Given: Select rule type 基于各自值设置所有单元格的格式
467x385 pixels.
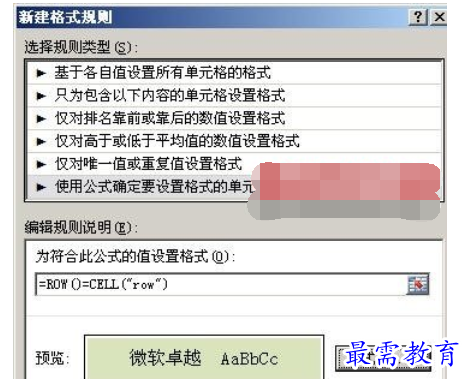Looking at the screenshot, I should pyautogui.click(x=234, y=73).
